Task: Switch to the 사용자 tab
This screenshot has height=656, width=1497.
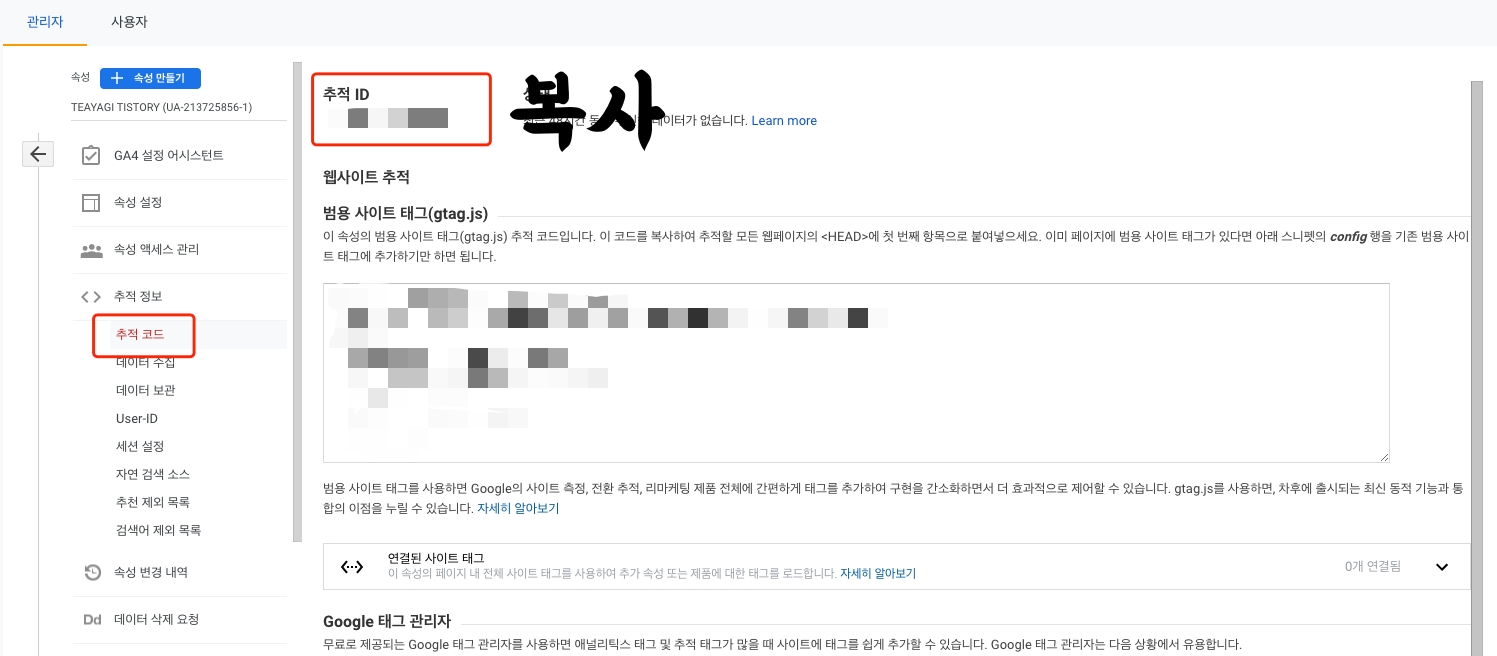Action: (129, 21)
